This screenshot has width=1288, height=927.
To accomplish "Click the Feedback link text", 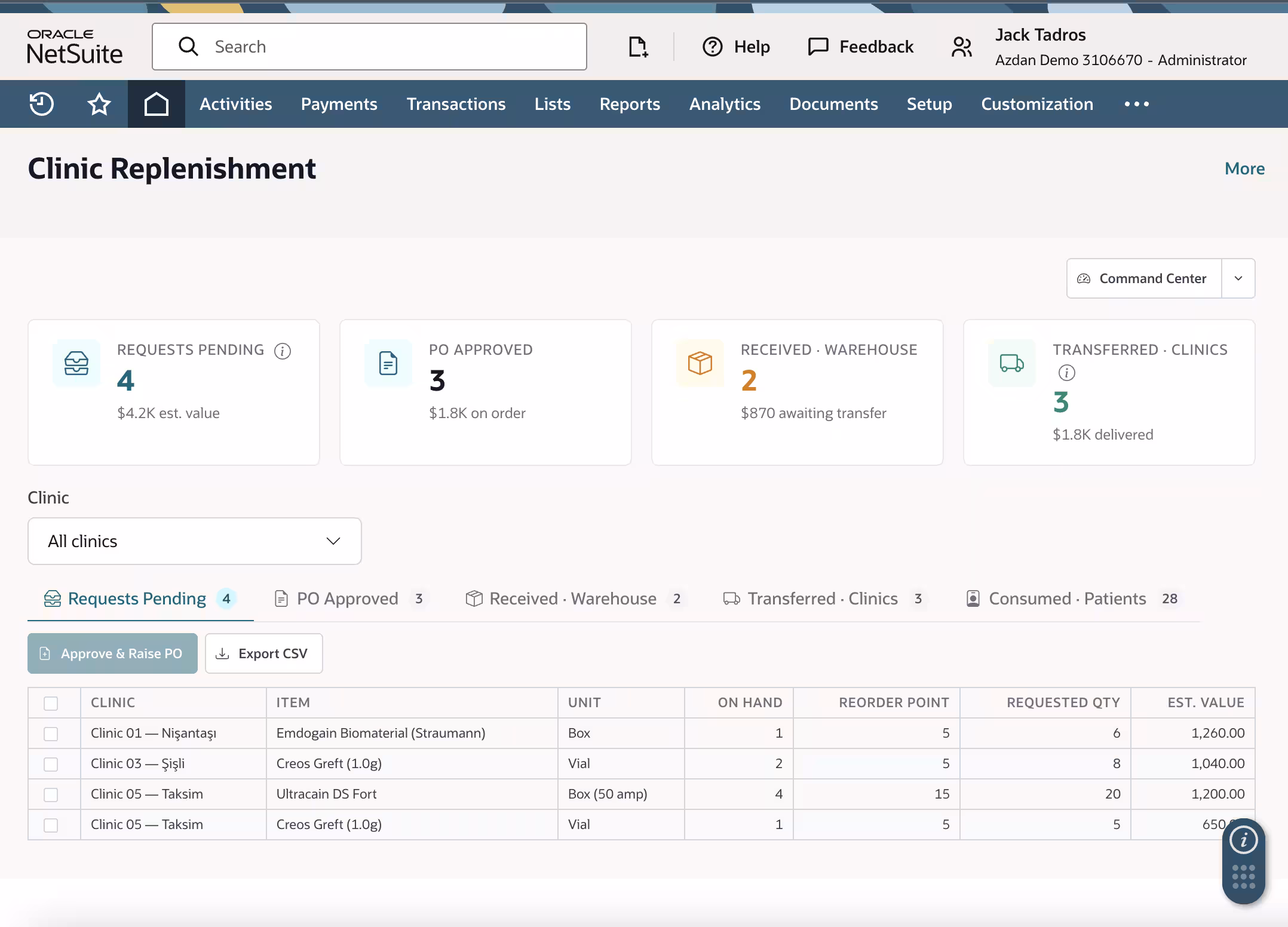I will (876, 47).
